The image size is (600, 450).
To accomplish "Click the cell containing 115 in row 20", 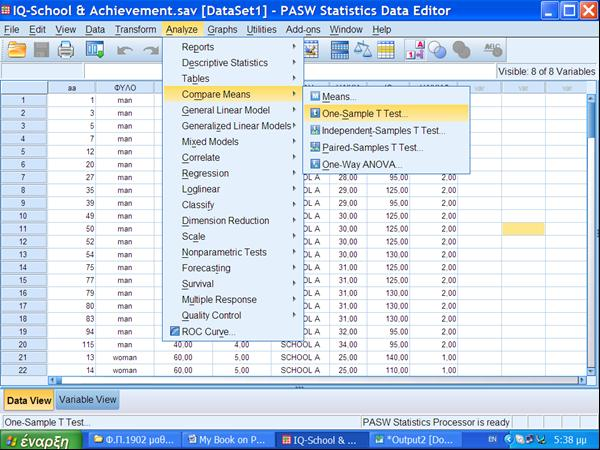I will click(72, 344).
